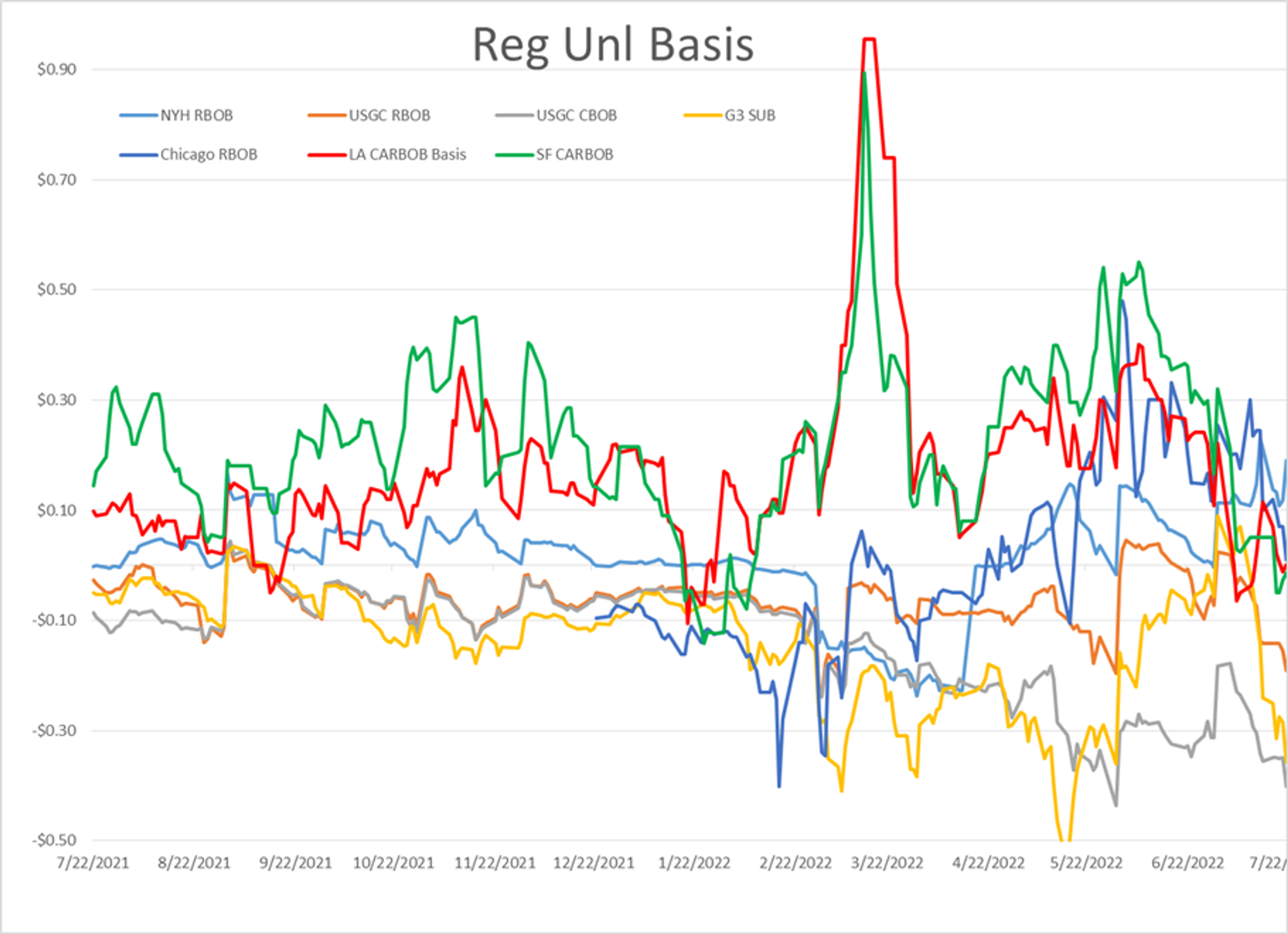Viewport: 1288px width, 934px height.
Task: Click the 6/22/2022 date label
Action: click(x=1187, y=864)
